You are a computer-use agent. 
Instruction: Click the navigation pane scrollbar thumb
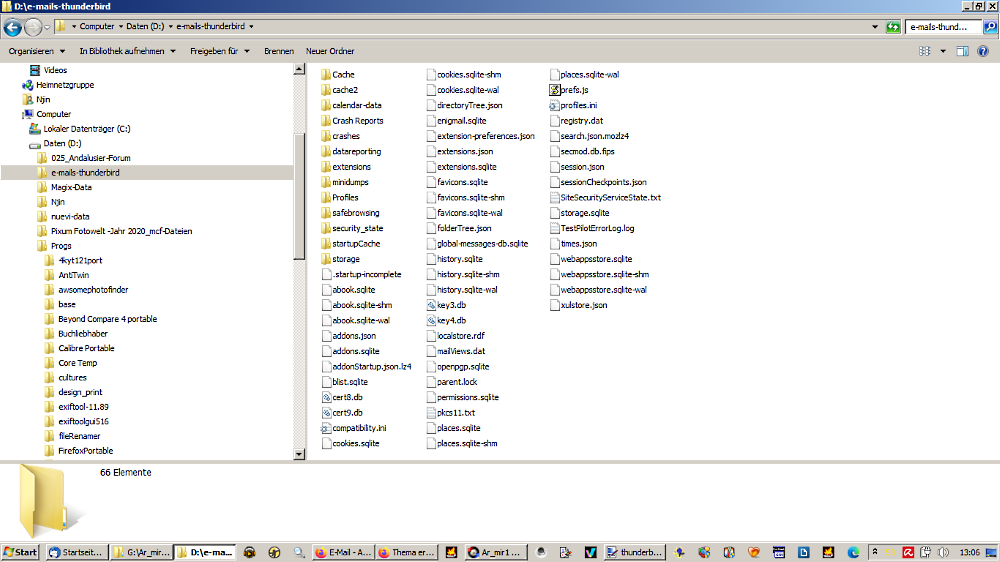pos(299,196)
